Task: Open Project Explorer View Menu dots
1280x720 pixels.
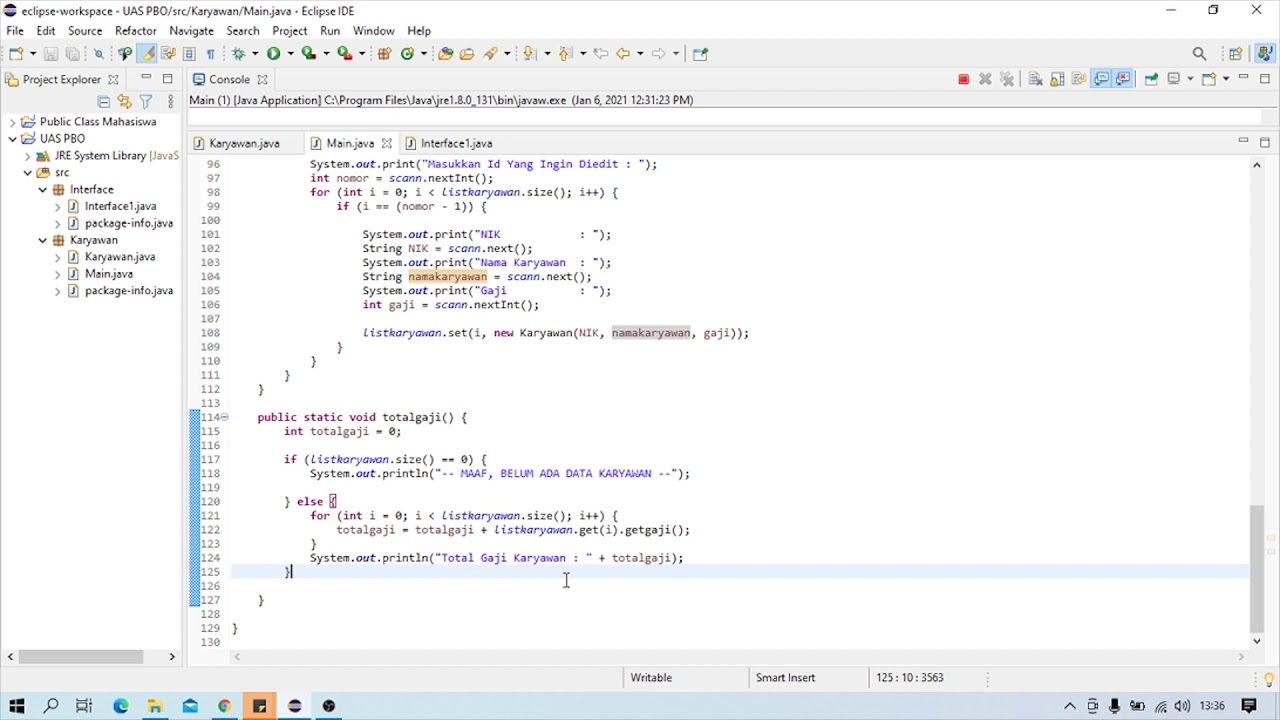Action: pos(170,101)
